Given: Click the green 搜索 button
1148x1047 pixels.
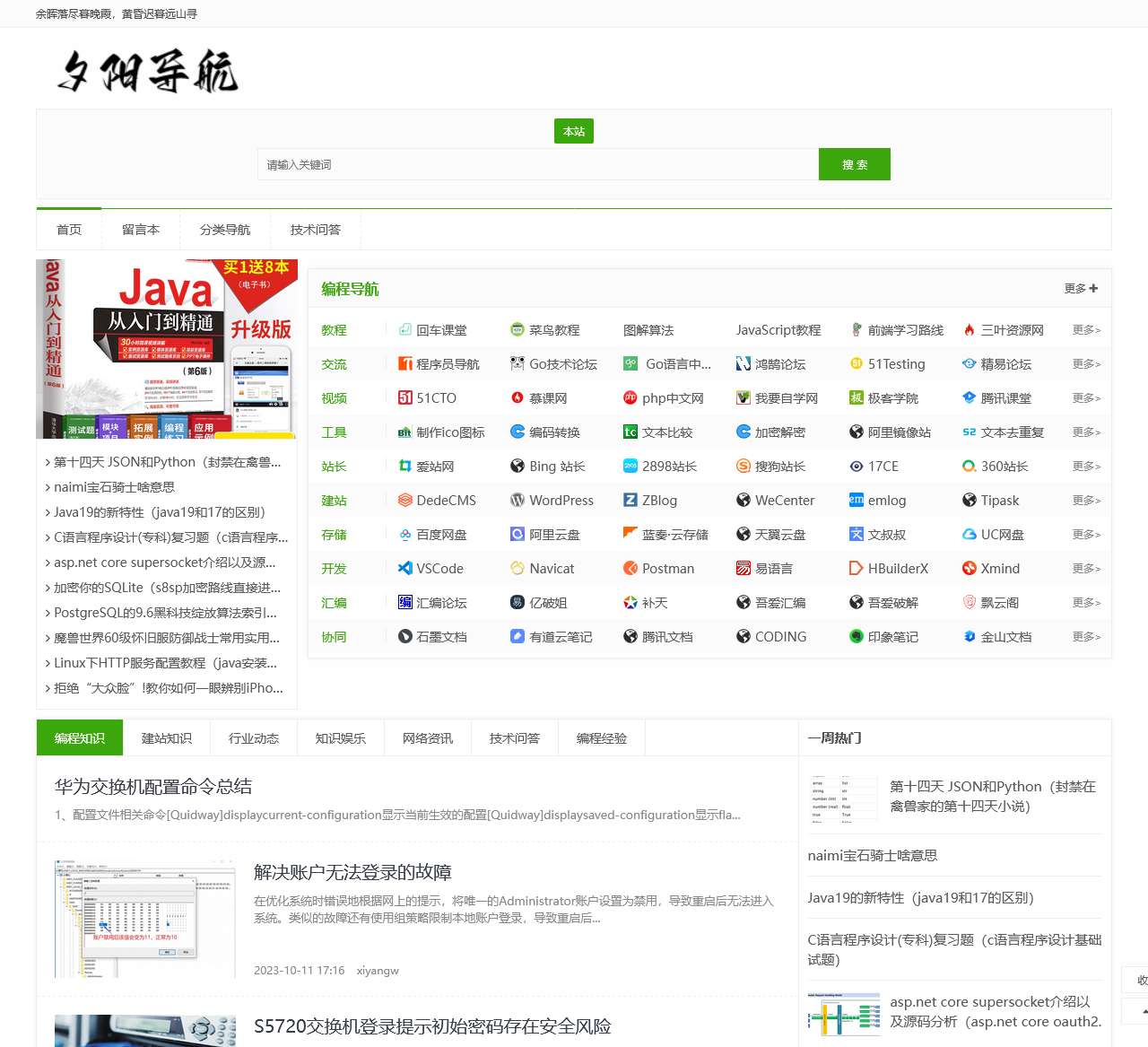Looking at the screenshot, I should click(x=855, y=165).
